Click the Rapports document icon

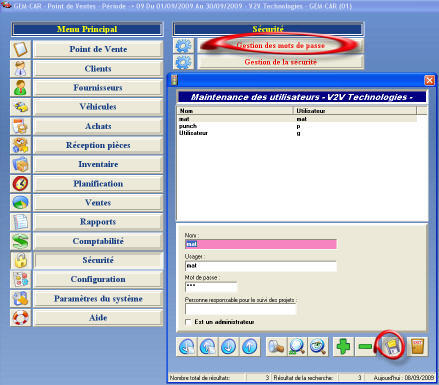pyautogui.click(x=20, y=222)
